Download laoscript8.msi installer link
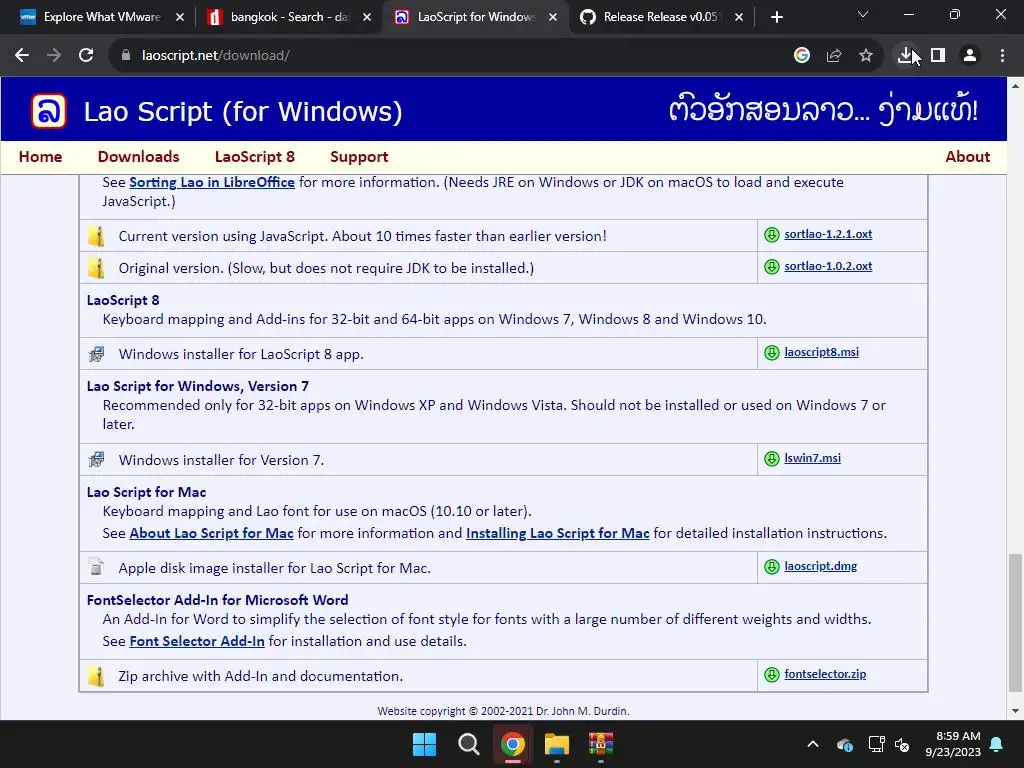The height and width of the screenshot is (768, 1024). pyautogui.click(x=822, y=352)
